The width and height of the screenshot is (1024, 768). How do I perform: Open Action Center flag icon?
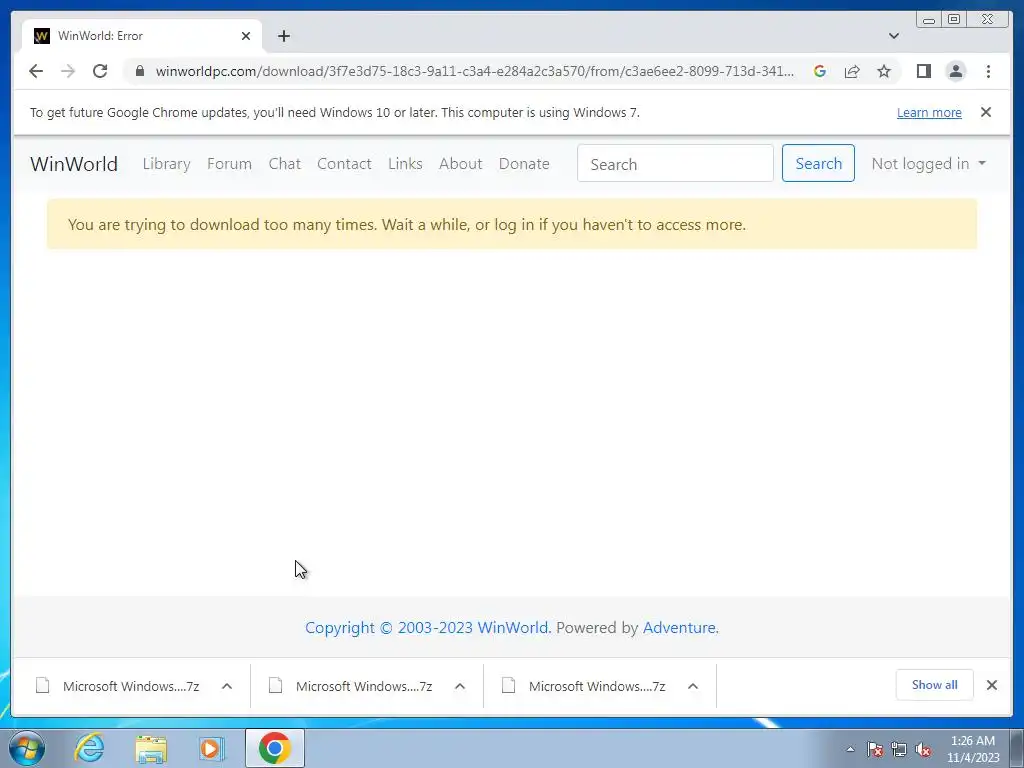(x=875, y=749)
